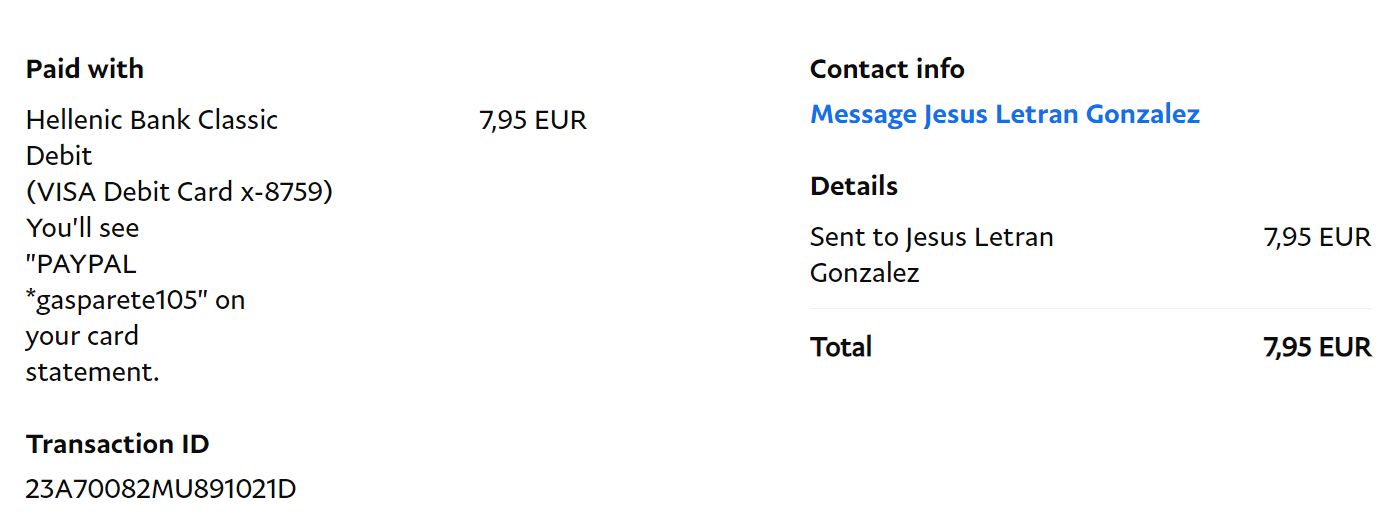The height and width of the screenshot is (529, 1395).
Task: Click the 7,95 EUR amount under Paid with
Action: 533,121
